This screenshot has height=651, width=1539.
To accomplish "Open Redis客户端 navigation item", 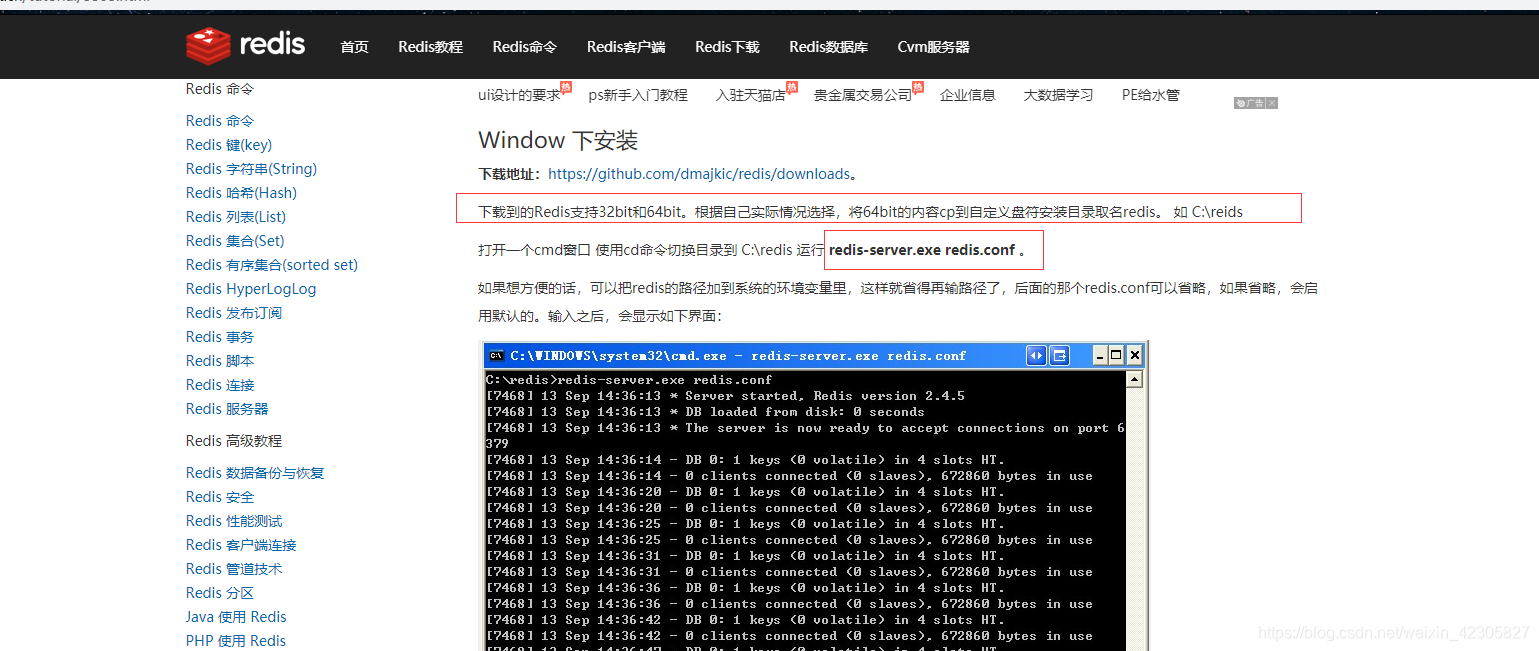I will [x=626, y=47].
